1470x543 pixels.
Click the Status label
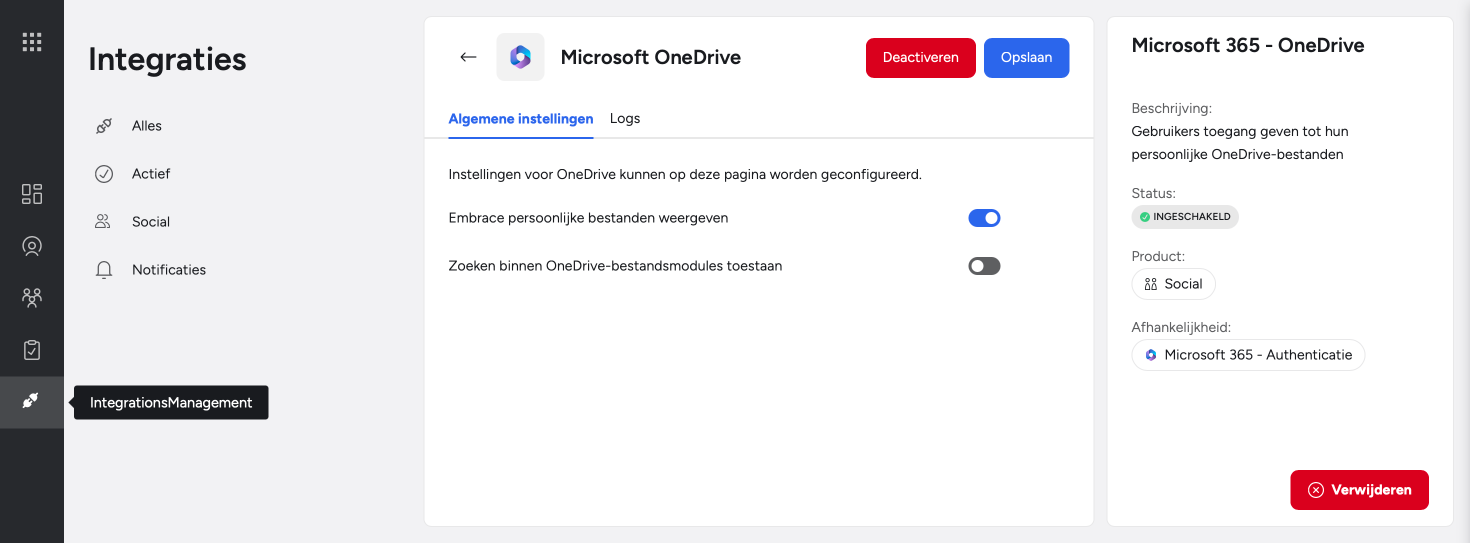(1154, 193)
